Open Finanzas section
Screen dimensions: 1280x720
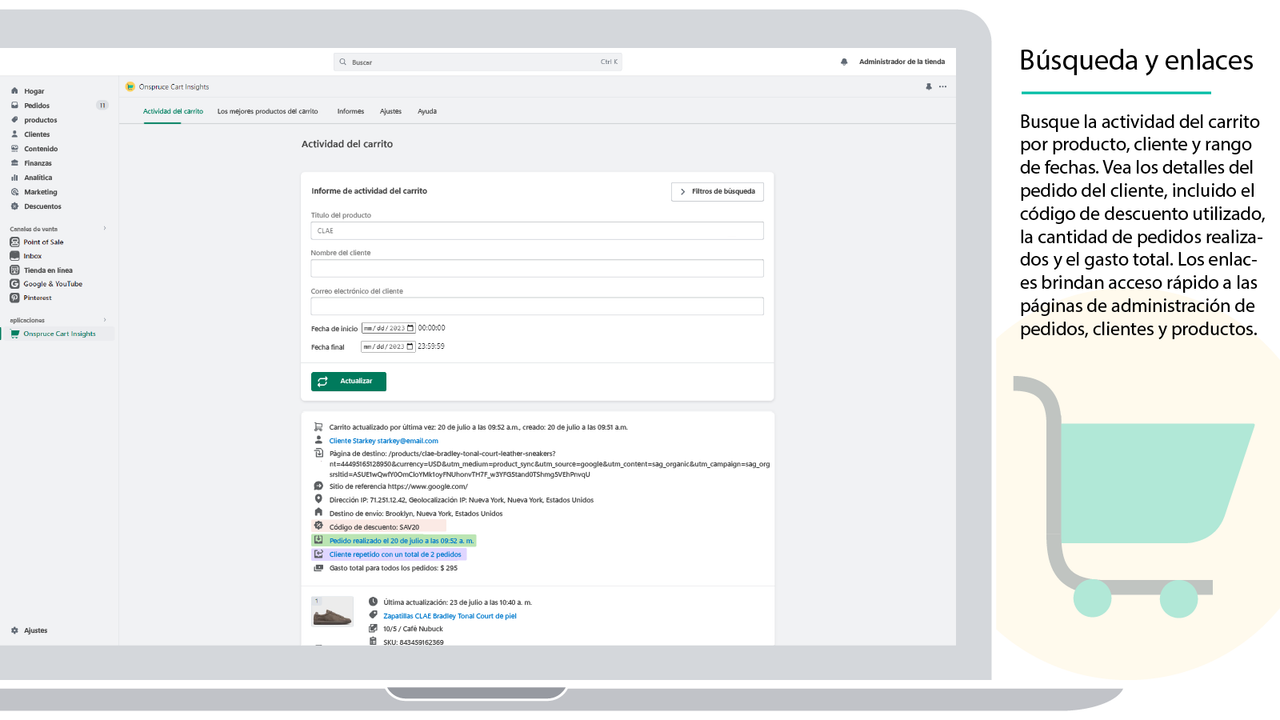(38, 163)
